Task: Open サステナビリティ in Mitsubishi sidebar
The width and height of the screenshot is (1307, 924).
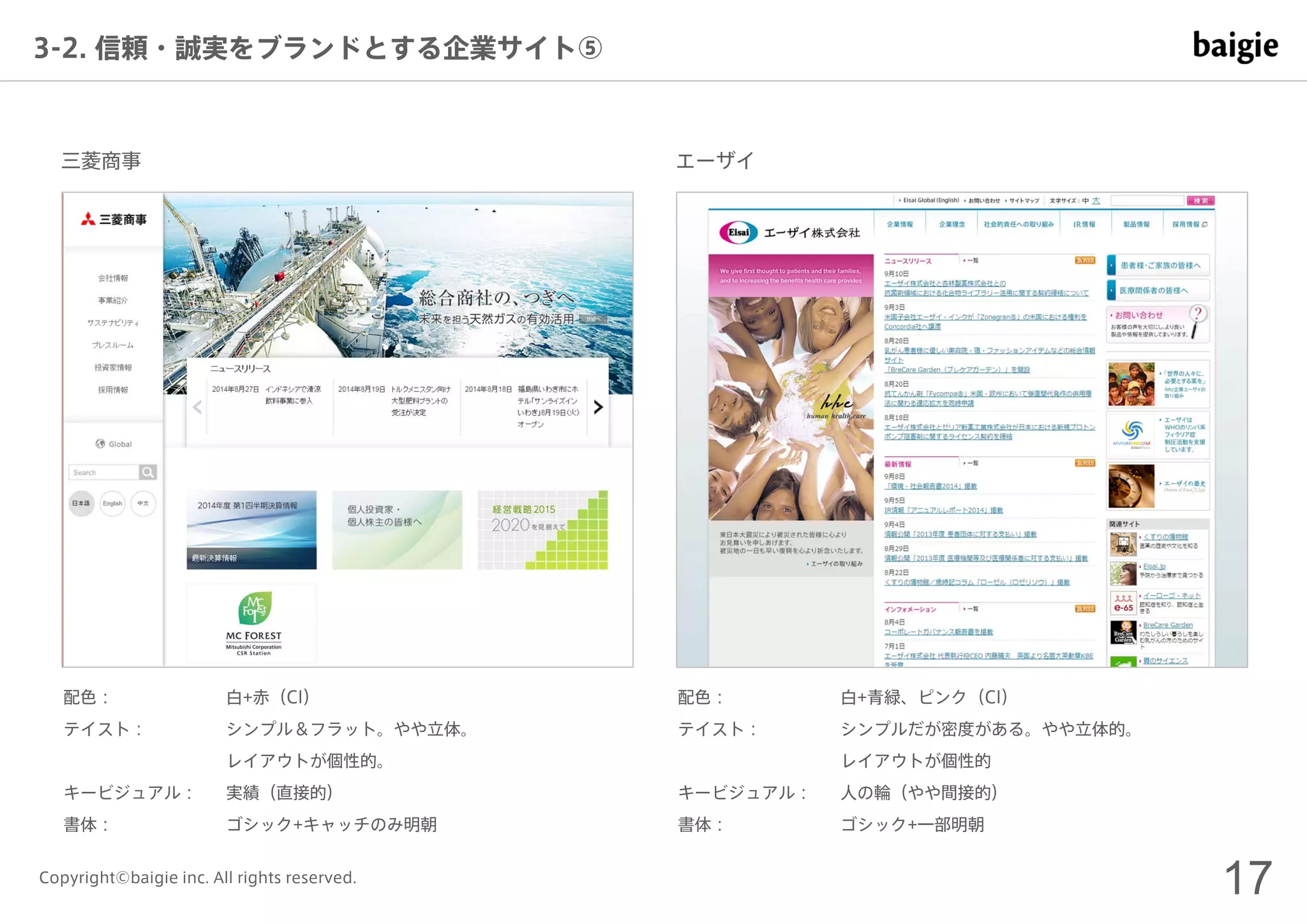Action: (113, 323)
